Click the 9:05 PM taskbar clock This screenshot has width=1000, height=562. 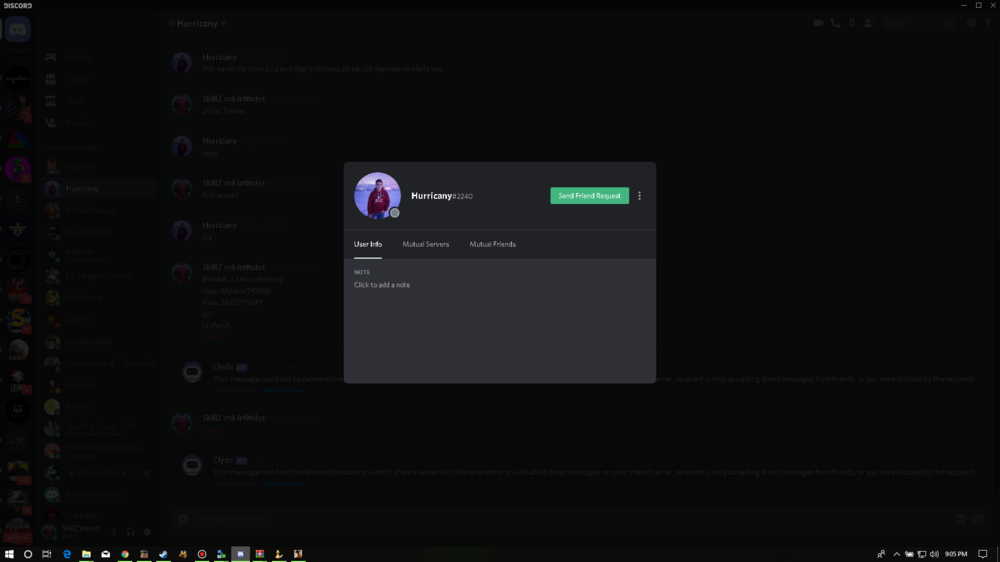tap(956, 554)
